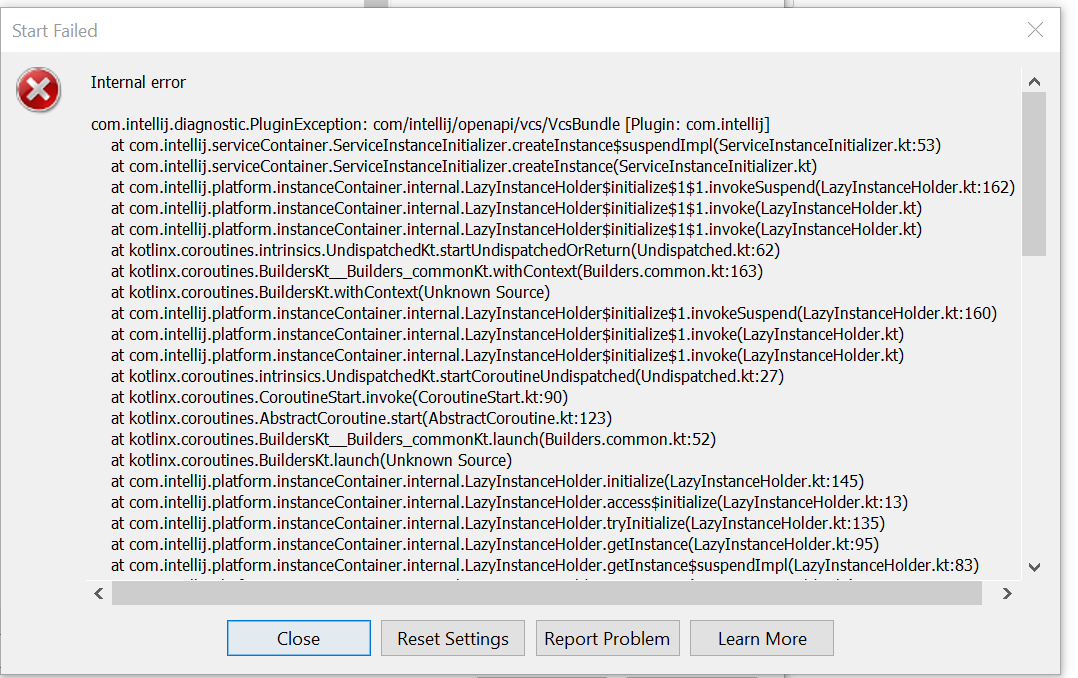This screenshot has width=1078, height=678.
Task: Click the startCoroutineUndispatched Undispatched.kt:27 line
Action: click(x=447, y=376)
